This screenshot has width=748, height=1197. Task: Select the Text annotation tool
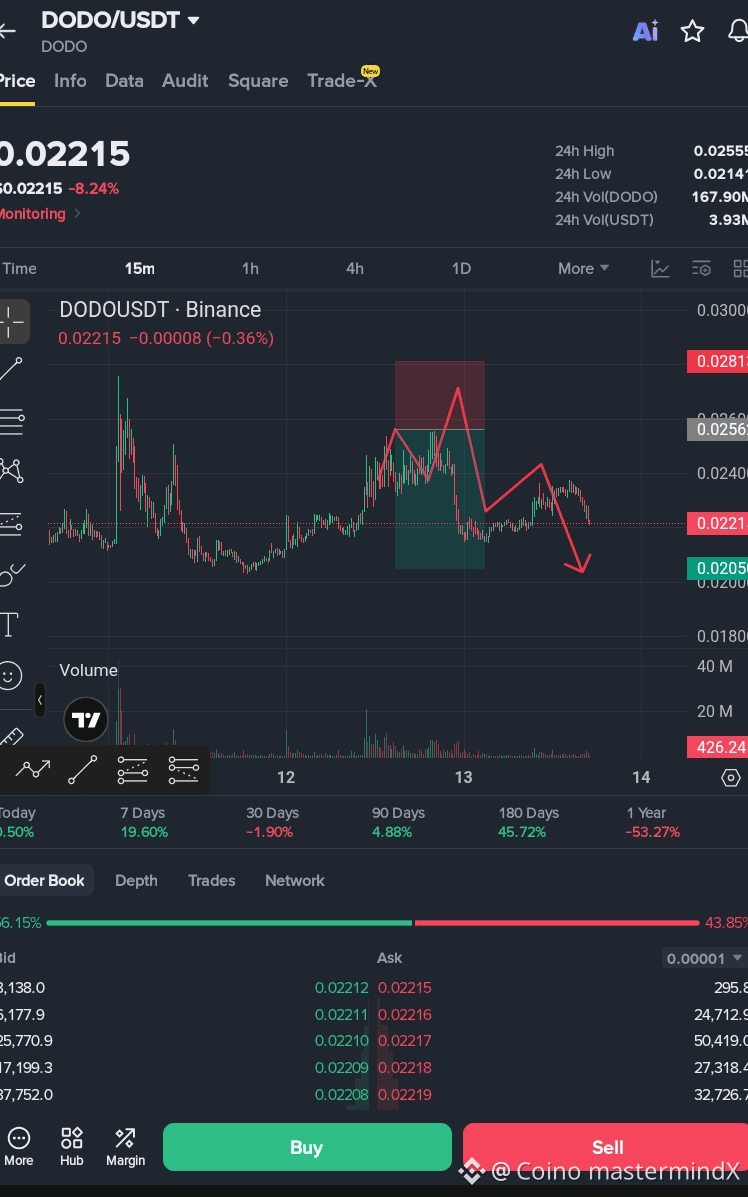[x=9, y=624]
